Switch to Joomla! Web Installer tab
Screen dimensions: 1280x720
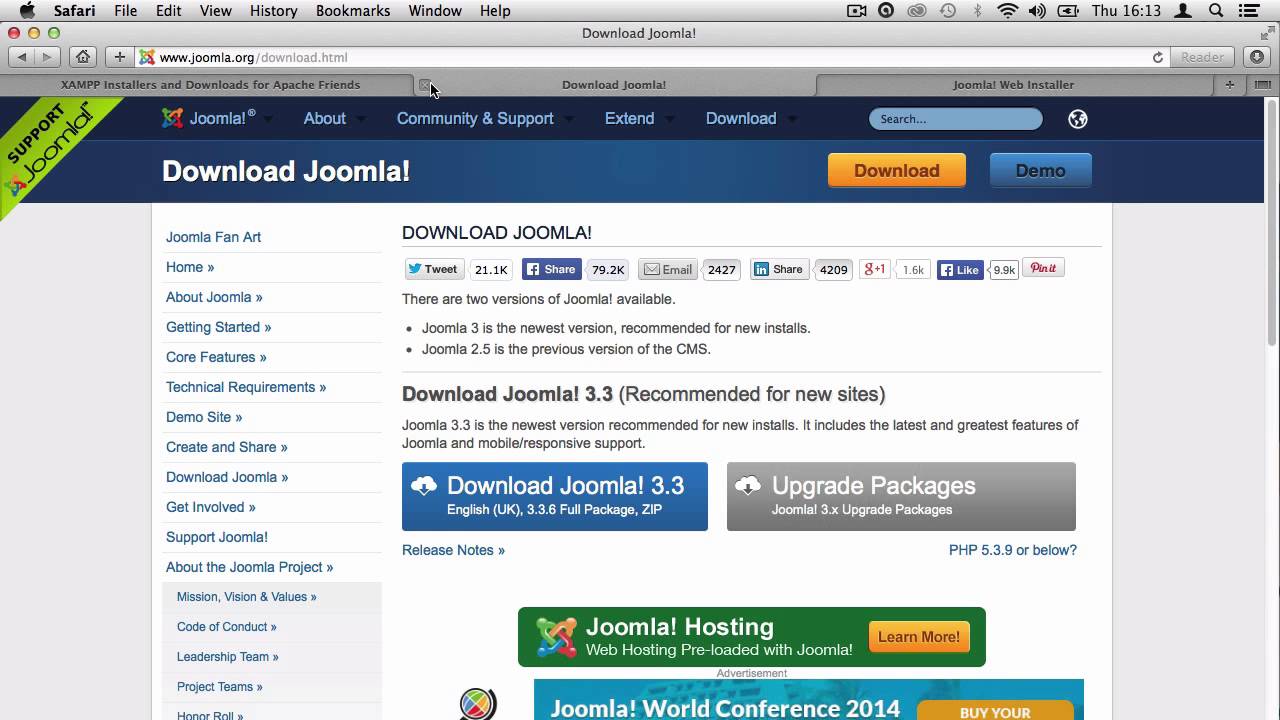click(1013, 85)
